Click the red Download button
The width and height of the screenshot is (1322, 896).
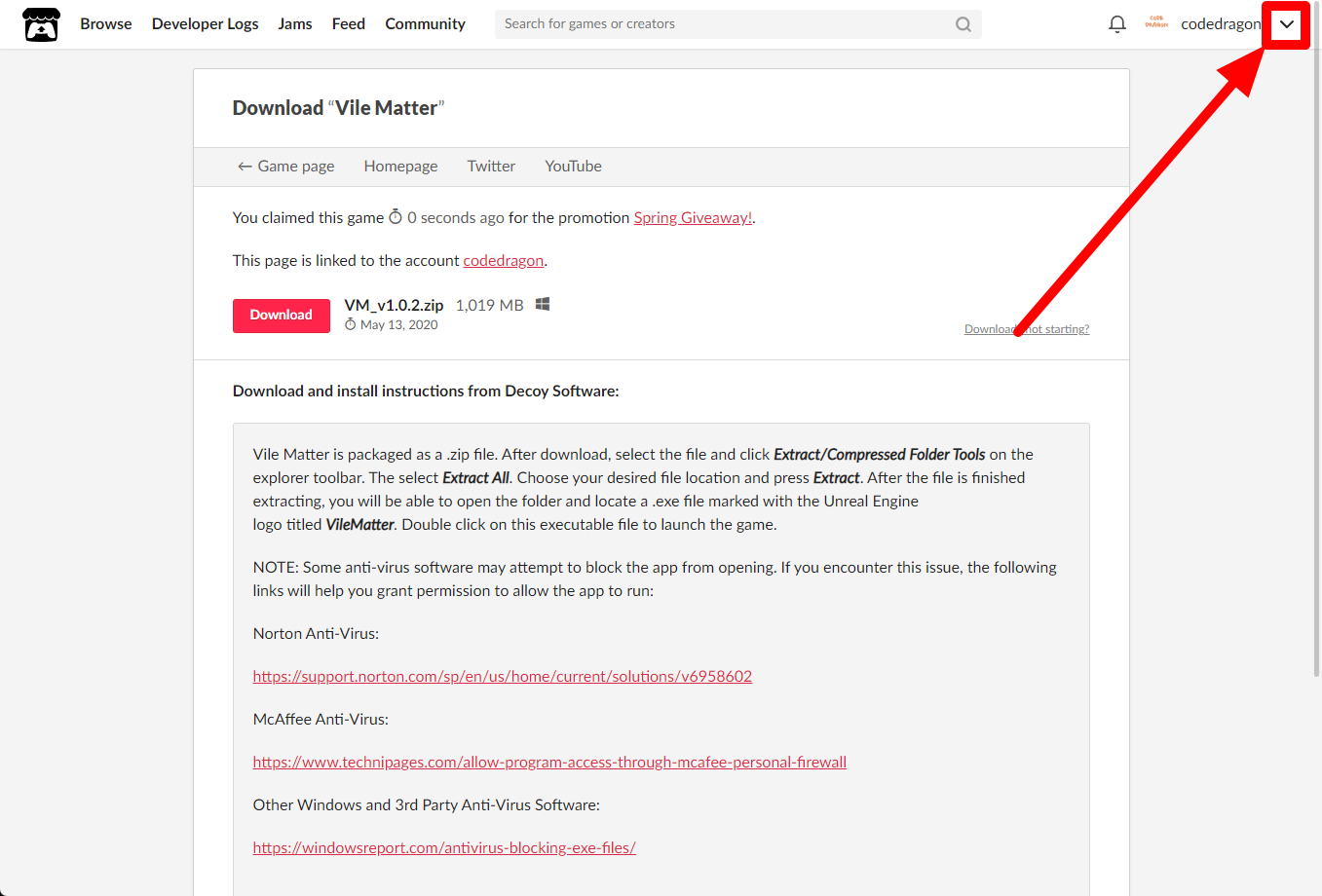pos(282,316)
